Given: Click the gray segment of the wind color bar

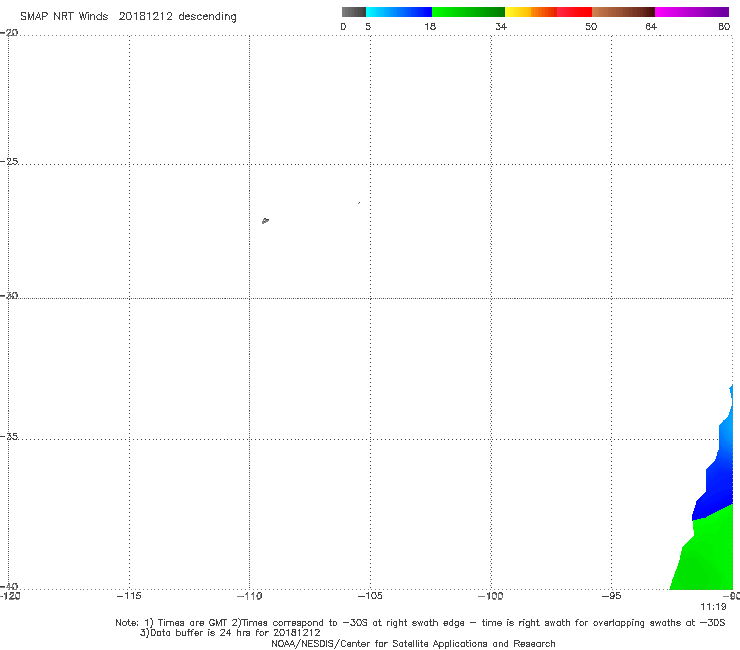Looking at the screenshot, I should 353,12.
